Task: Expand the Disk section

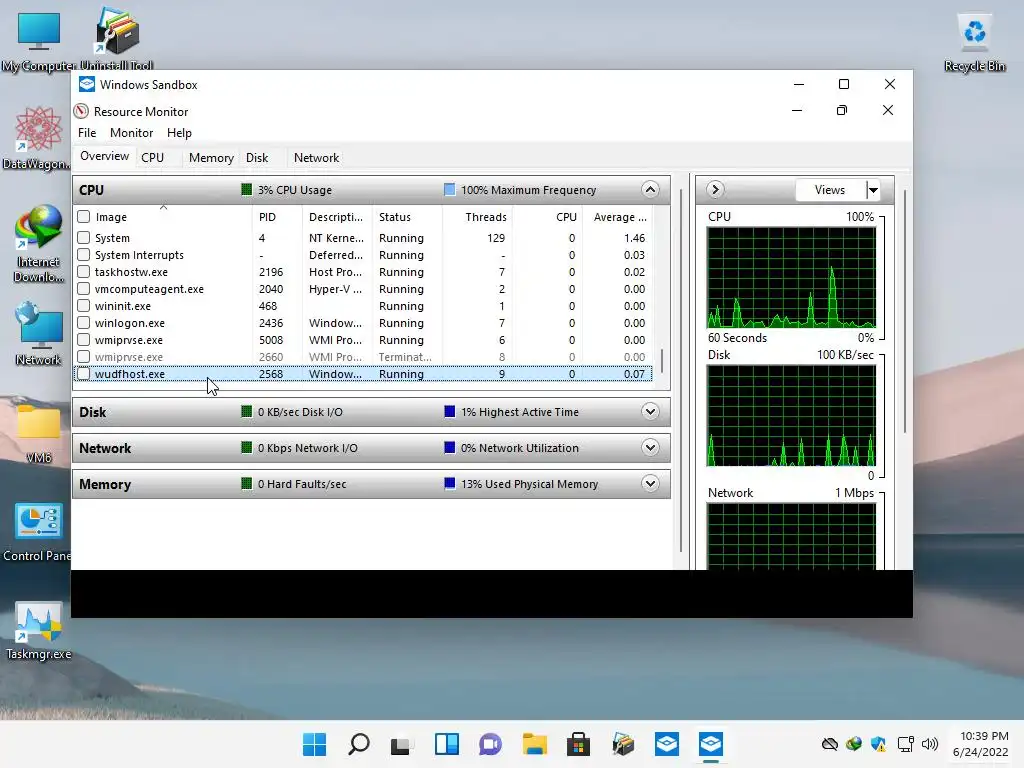Action: point(650,412)
